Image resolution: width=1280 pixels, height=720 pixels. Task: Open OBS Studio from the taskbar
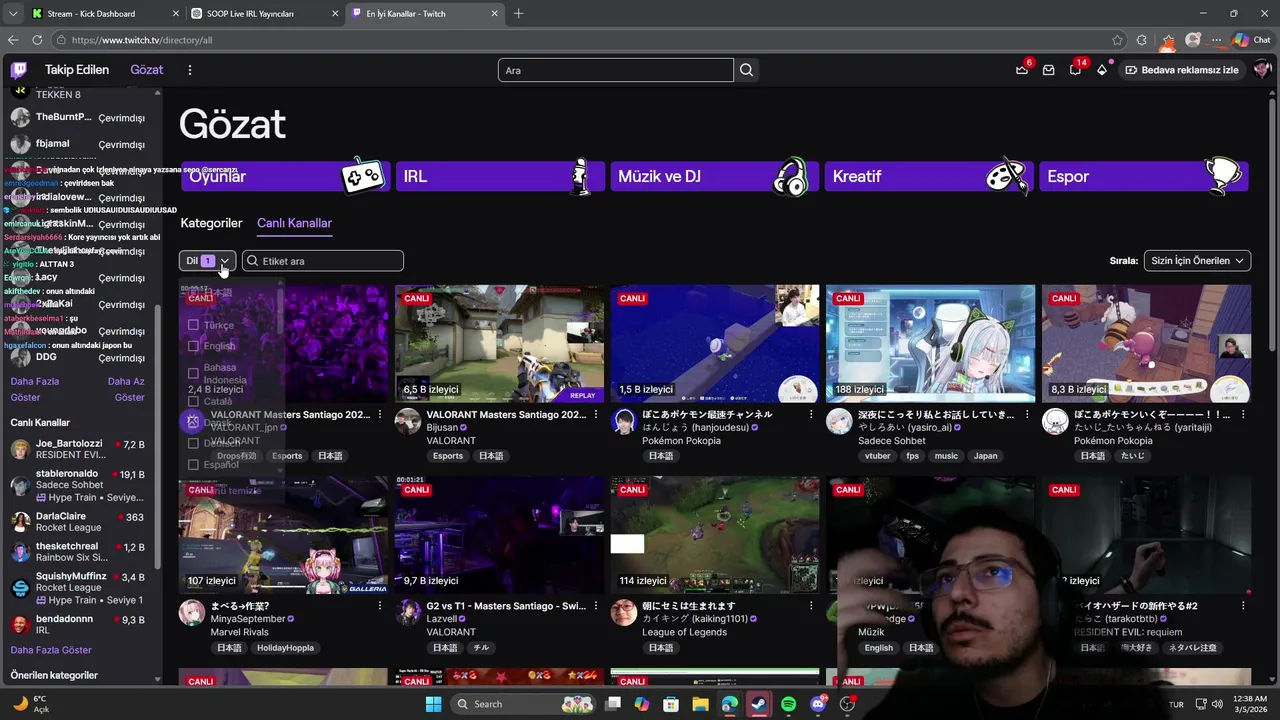coord(847,704)
